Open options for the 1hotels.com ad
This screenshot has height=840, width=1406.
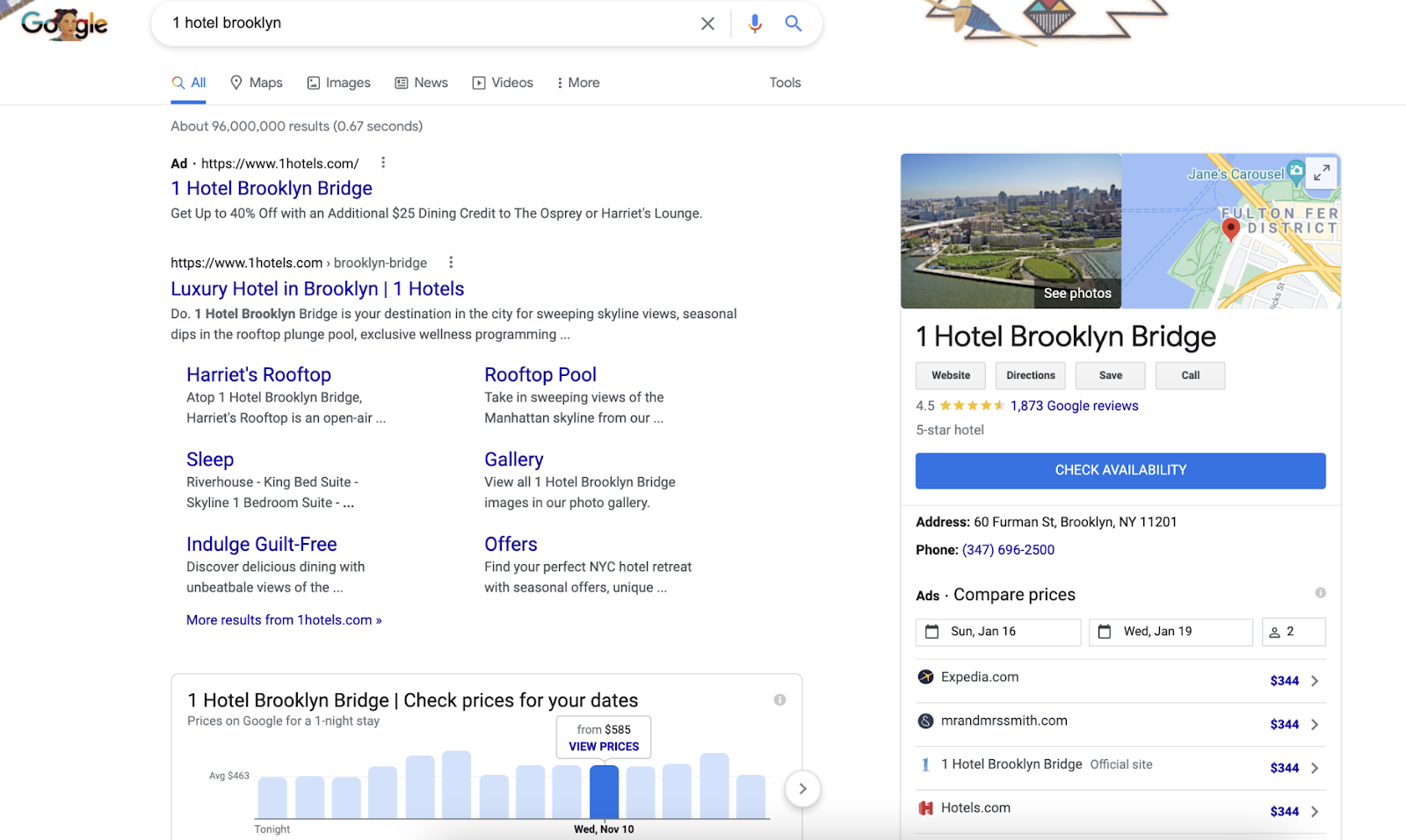click(383, 163)
